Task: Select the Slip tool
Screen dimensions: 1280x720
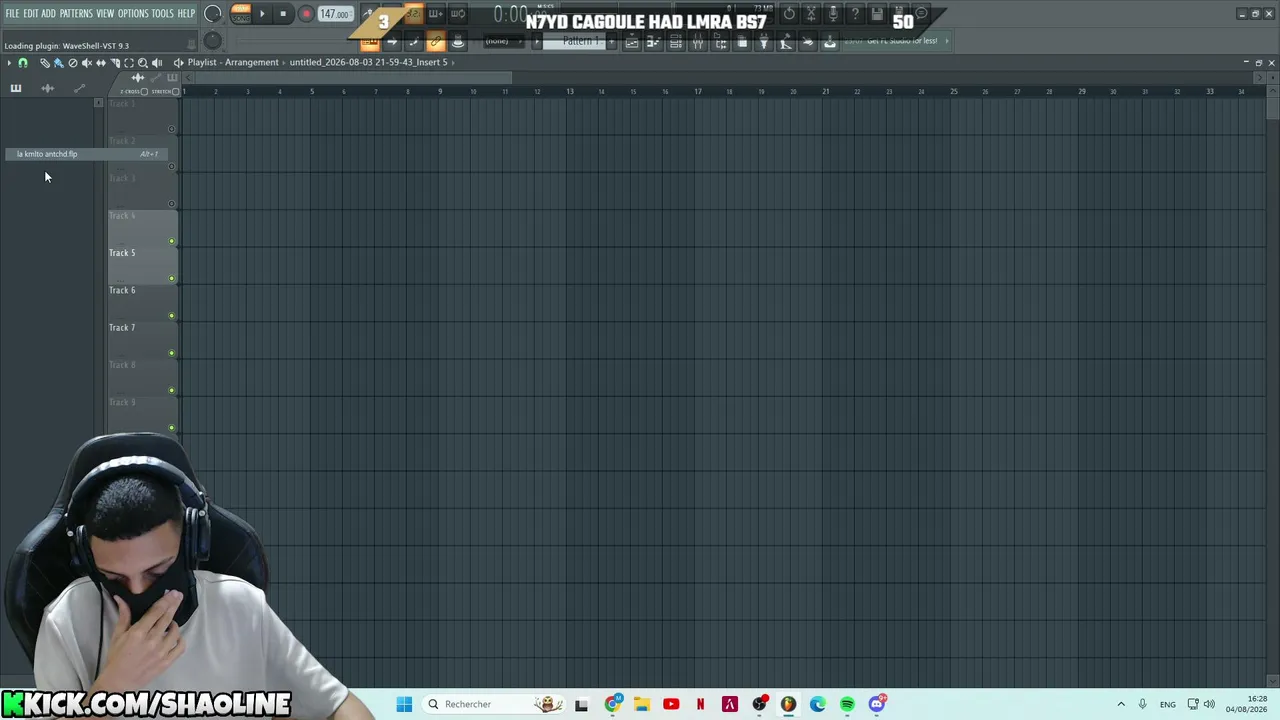Action: pos(100,62)
